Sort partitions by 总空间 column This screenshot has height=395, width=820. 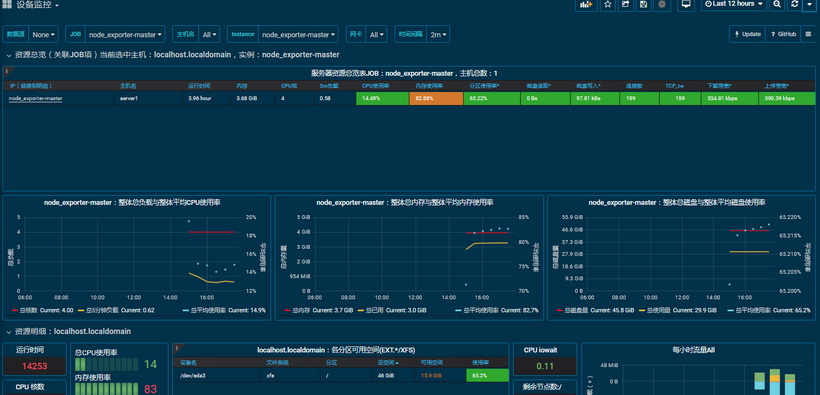point(388,362)
